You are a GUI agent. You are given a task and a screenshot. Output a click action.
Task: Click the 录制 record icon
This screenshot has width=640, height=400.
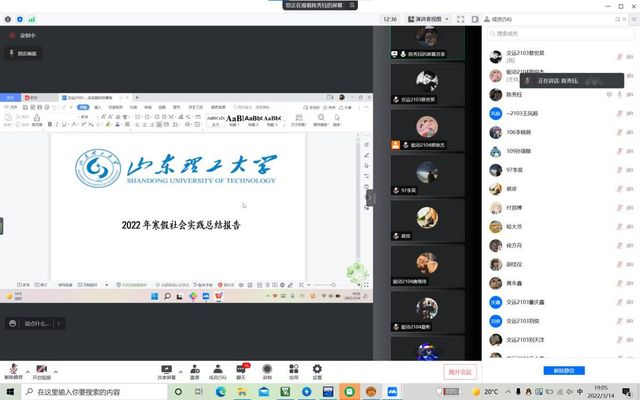(x=267, y=368)
